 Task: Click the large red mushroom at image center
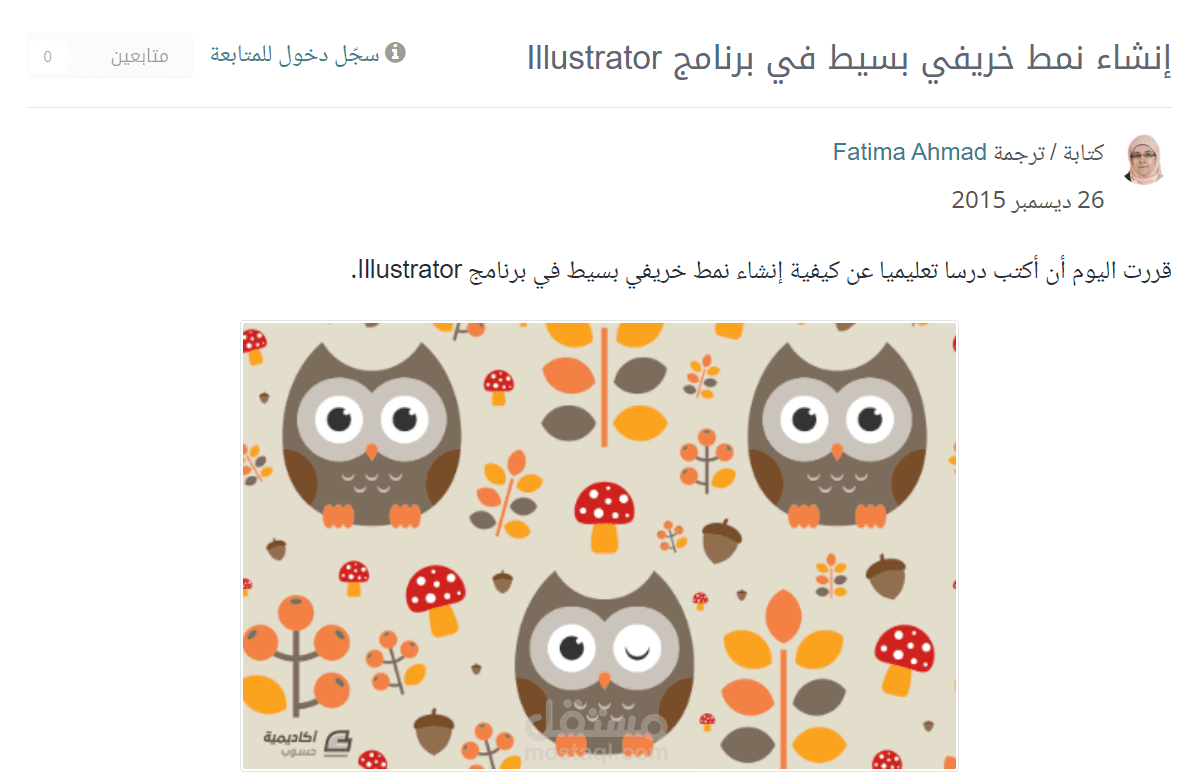pos(605,516)
